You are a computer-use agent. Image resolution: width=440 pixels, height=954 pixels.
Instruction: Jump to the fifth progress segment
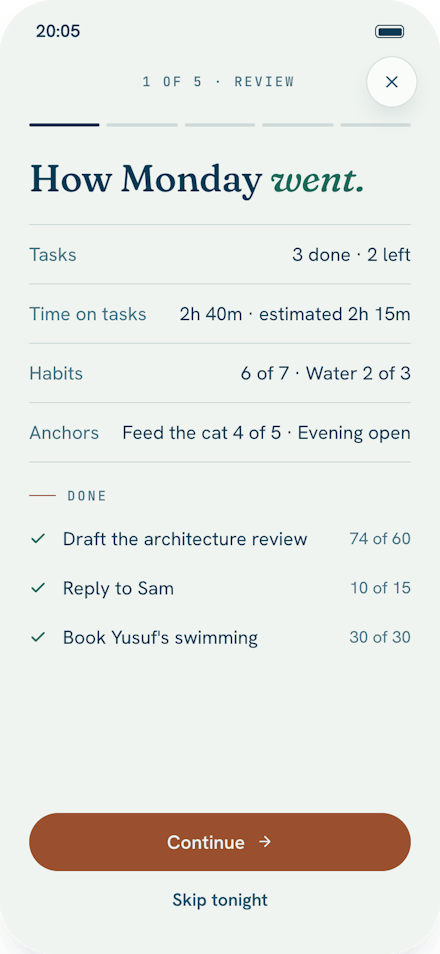tap(375, 125)
